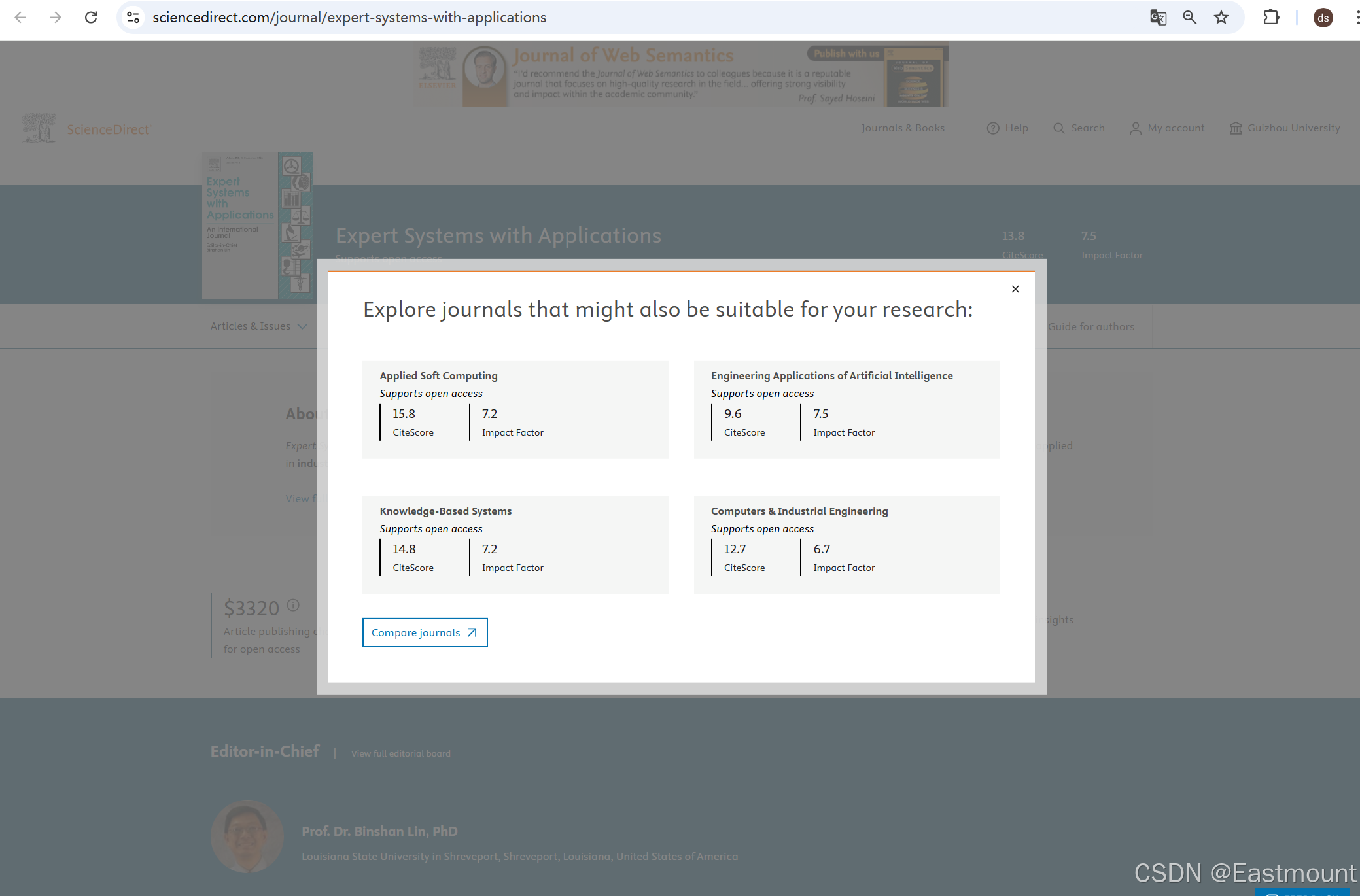
Task: Select the Applied Soft Computing journal card
Action: tap(438, 375)
